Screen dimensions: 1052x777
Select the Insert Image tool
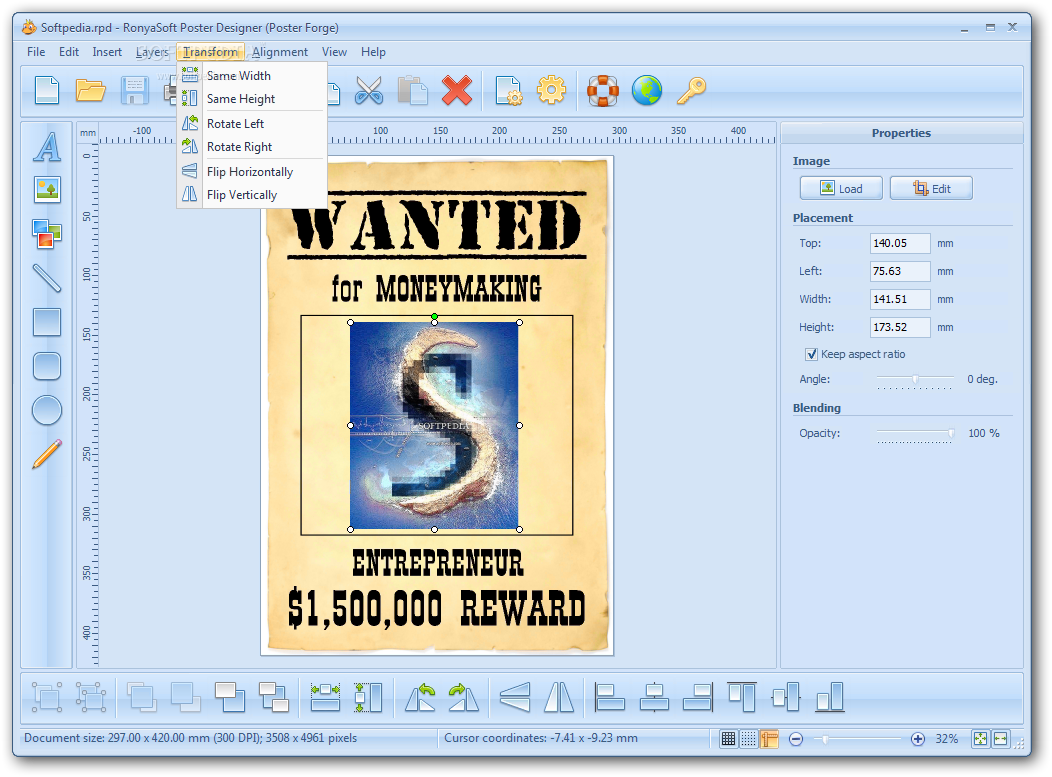(47, 190)
